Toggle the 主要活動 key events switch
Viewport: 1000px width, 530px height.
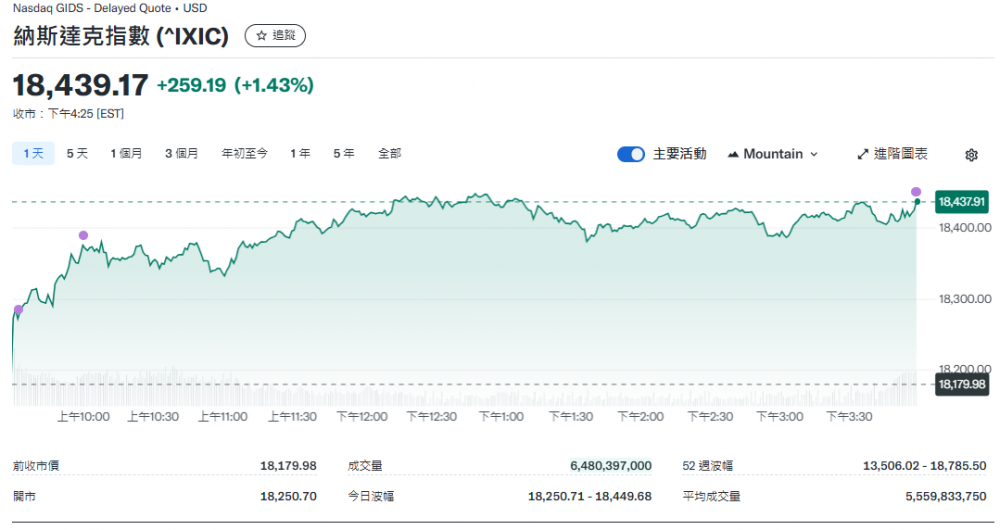coord(631,154)
